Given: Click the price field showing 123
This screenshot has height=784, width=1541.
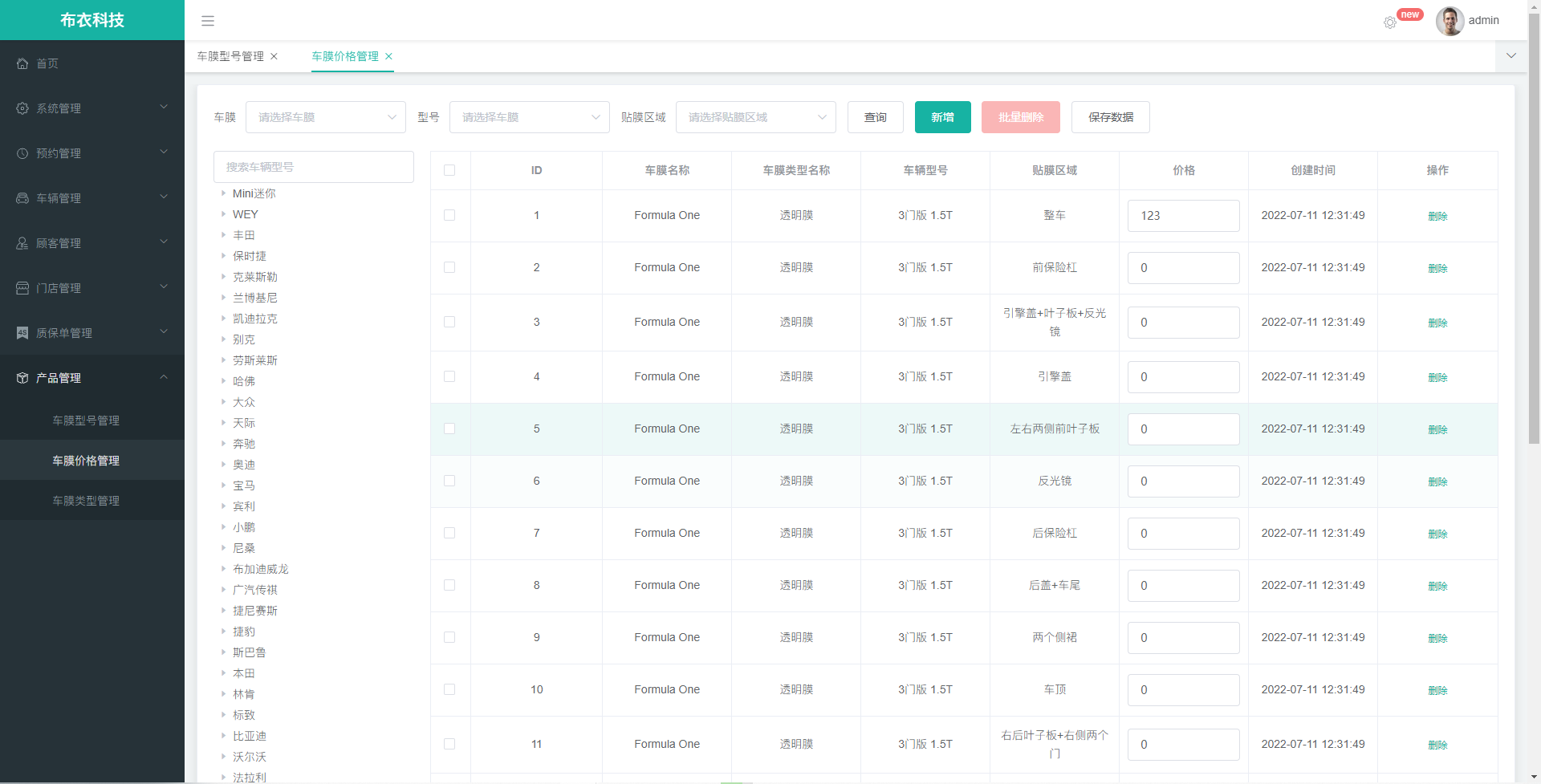Looking at the screenshot, I should [x=1184, y=216].
